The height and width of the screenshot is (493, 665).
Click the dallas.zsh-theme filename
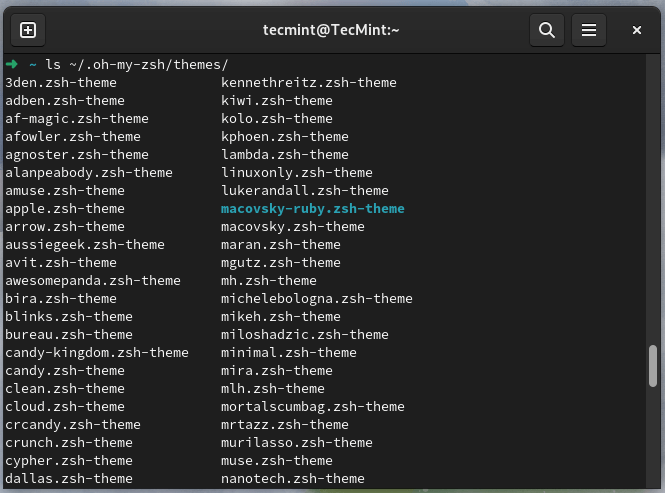point(69,479)
